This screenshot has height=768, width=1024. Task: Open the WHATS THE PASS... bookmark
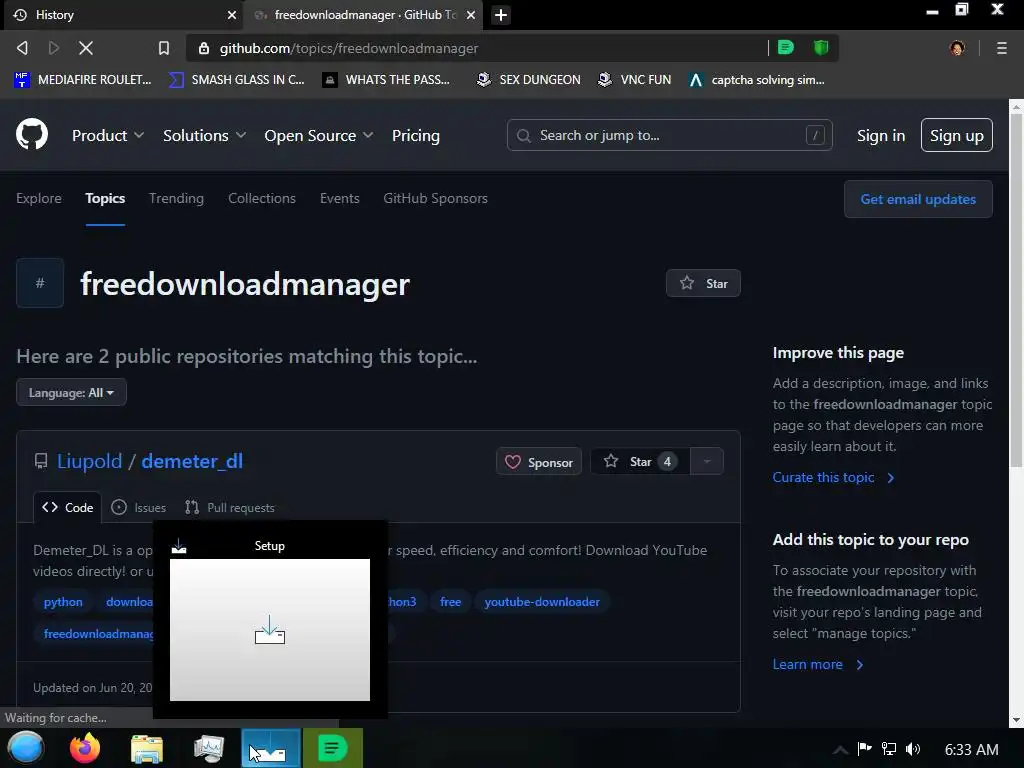(x=387, y=80)
